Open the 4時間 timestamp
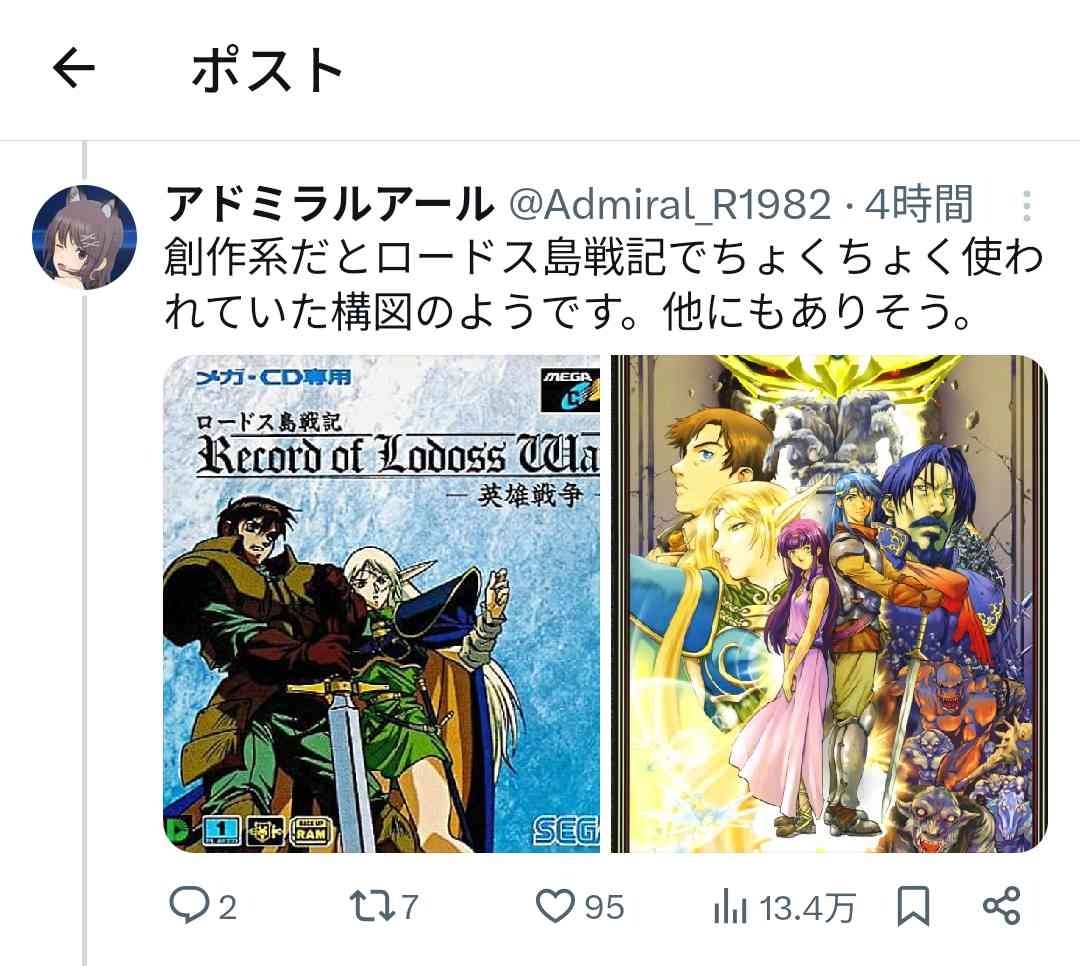The image size is (1080, 966). coord(919,205)
